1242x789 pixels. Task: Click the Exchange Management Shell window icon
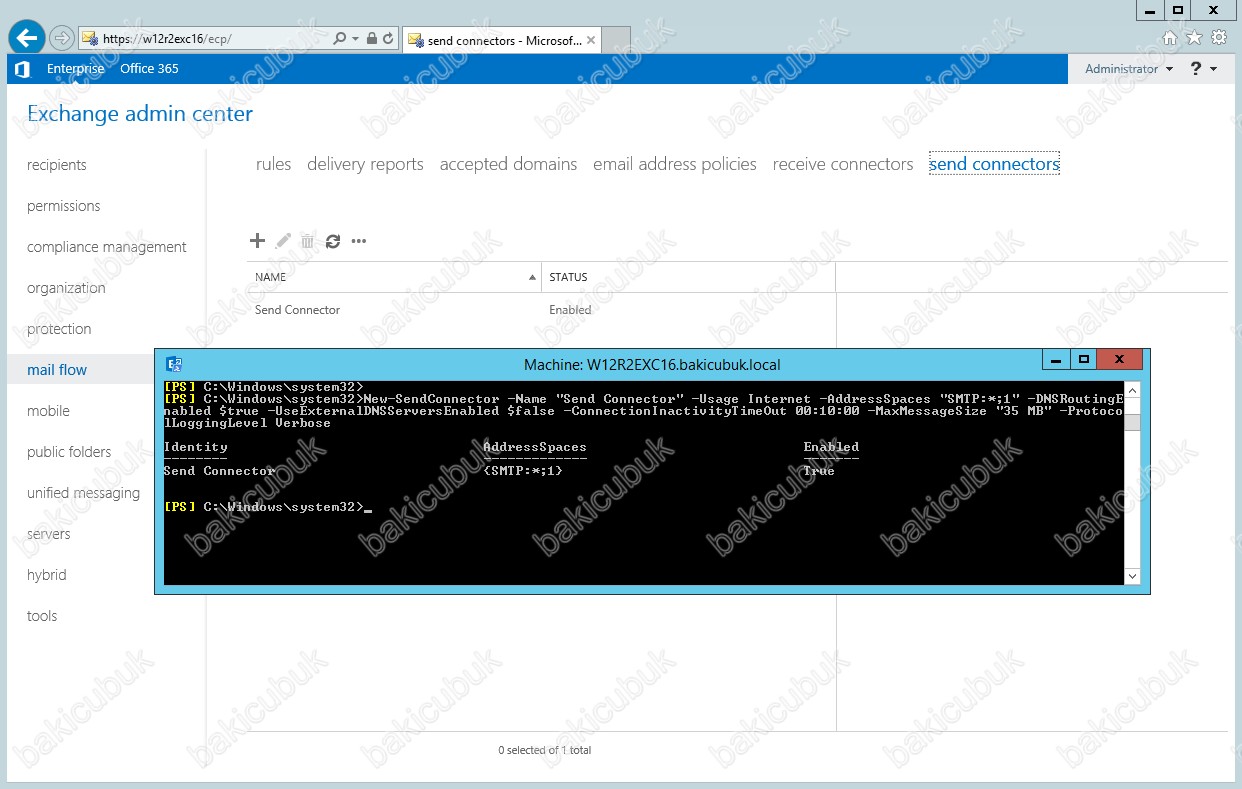click(x=174, y=364)
